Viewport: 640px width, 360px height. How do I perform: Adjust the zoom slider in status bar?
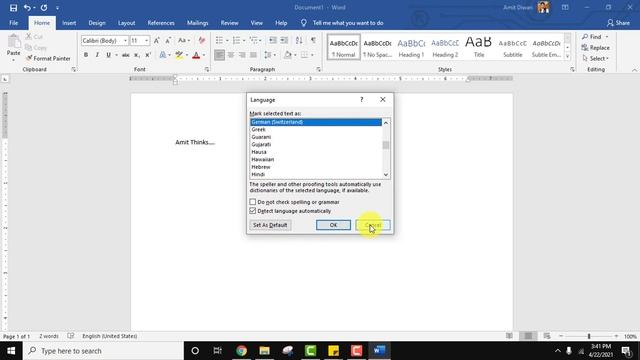[589, 336]
